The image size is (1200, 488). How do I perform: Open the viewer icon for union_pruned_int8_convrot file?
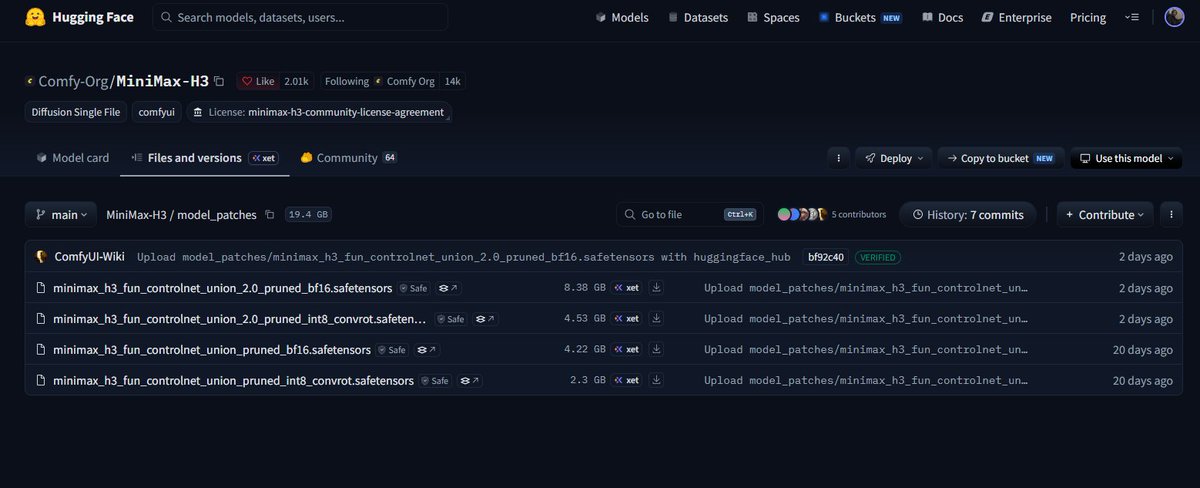pos(470,381)
